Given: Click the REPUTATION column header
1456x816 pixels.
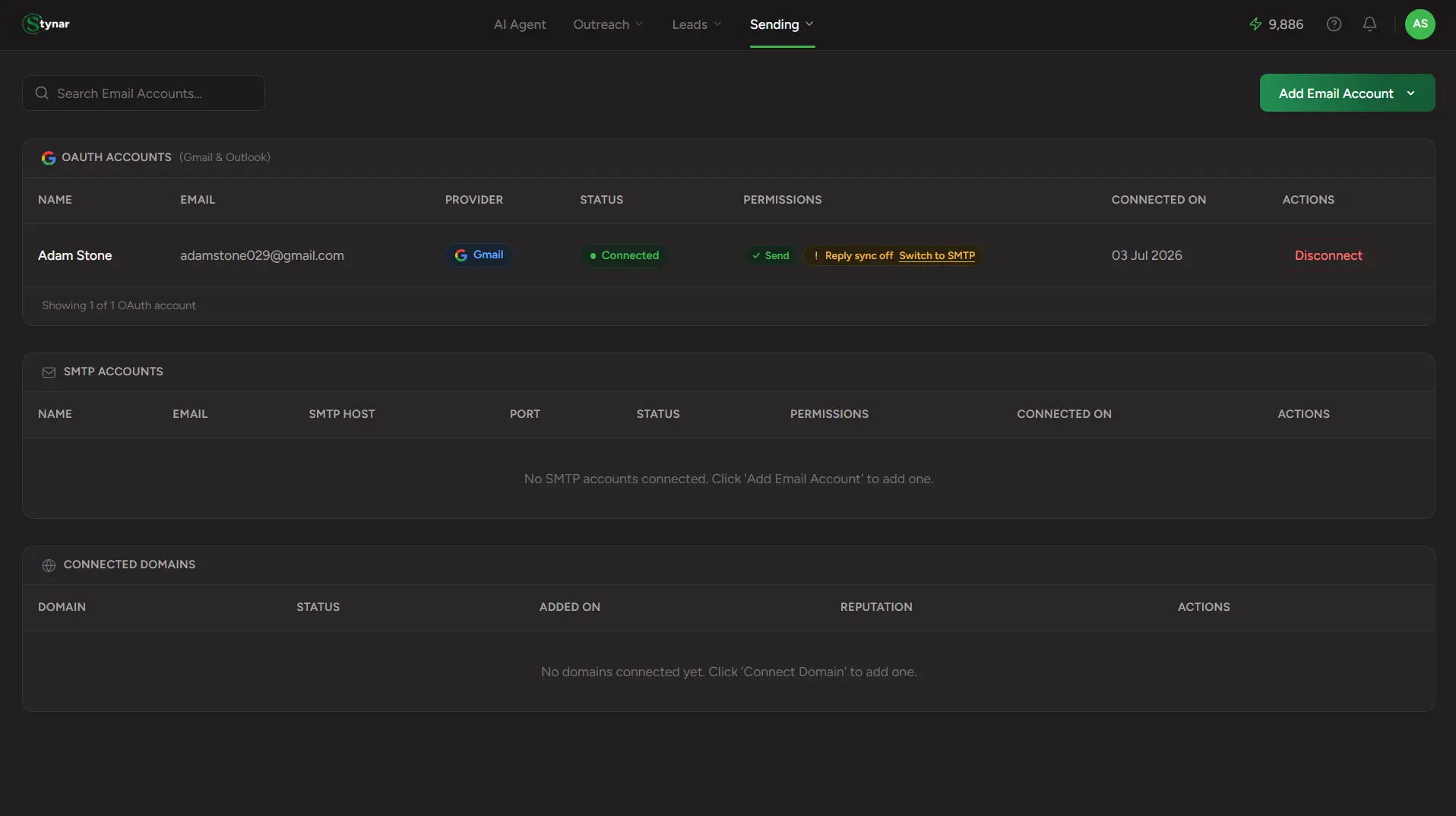Looking at the screenshot, I should [x=875, y=607].
